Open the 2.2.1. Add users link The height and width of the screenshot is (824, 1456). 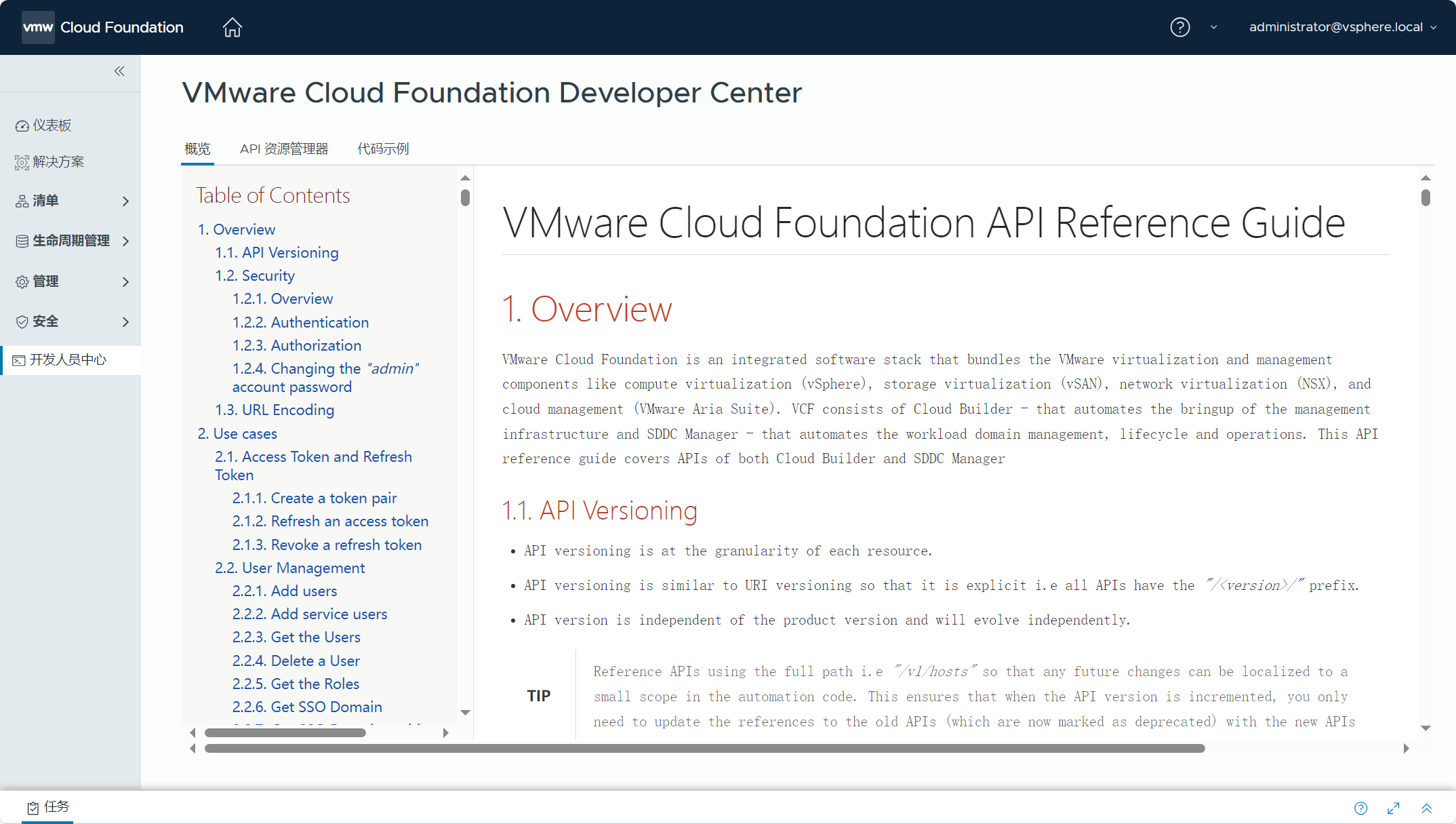click(285, 591)
